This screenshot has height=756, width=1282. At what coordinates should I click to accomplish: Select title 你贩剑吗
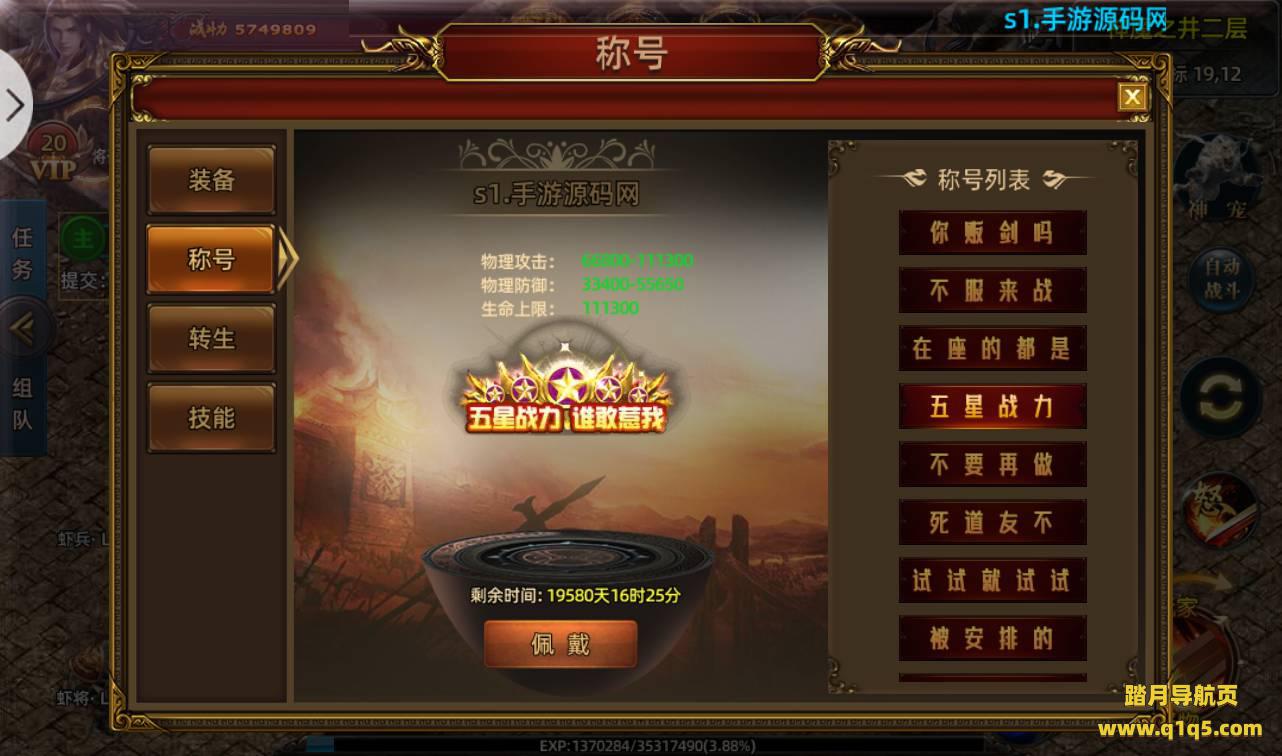(992, 233)
